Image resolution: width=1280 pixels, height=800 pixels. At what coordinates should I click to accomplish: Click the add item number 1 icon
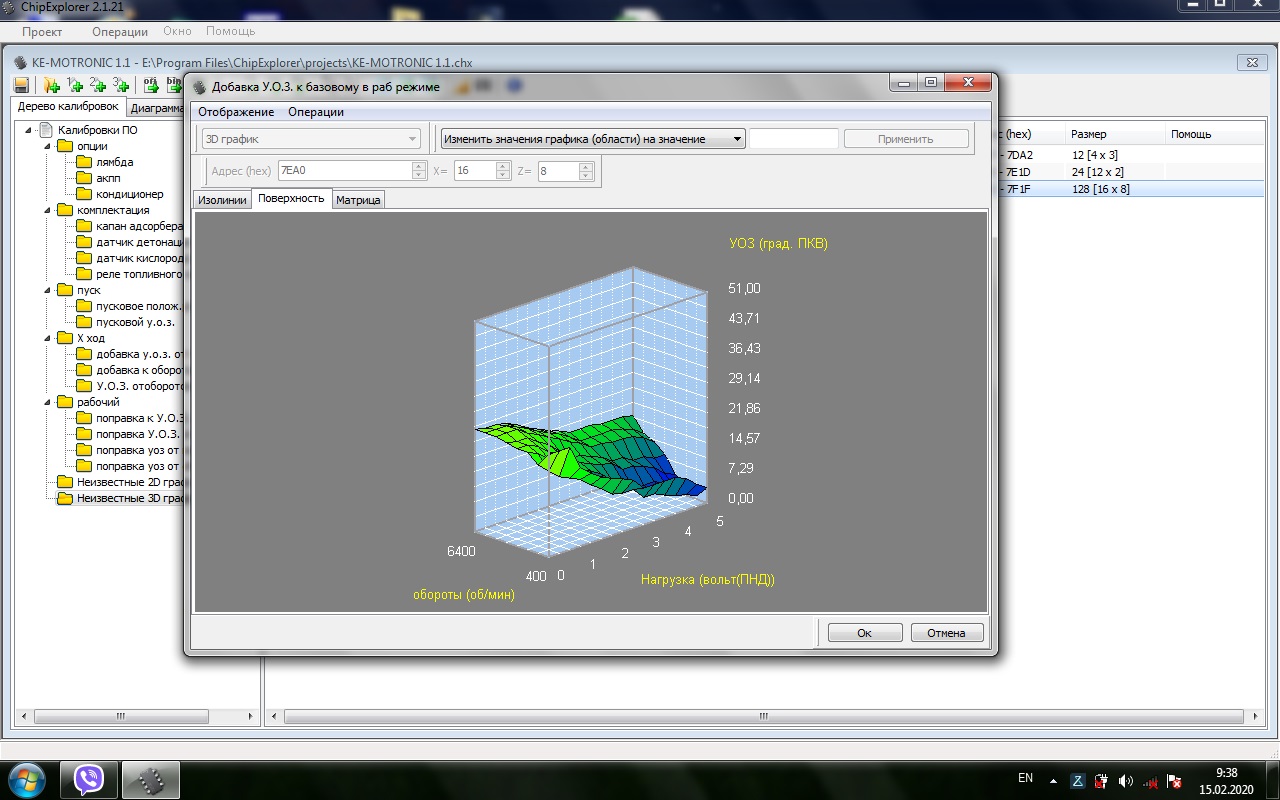pyautogui.click(x=75, y=85)
